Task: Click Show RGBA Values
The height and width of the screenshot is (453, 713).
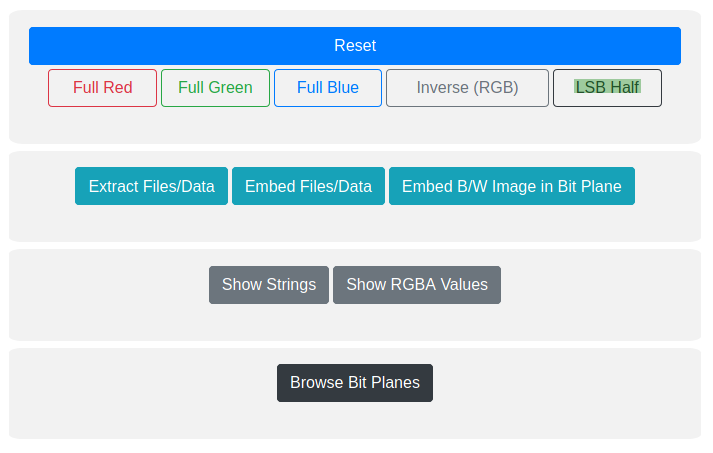Action: [416, 285]
